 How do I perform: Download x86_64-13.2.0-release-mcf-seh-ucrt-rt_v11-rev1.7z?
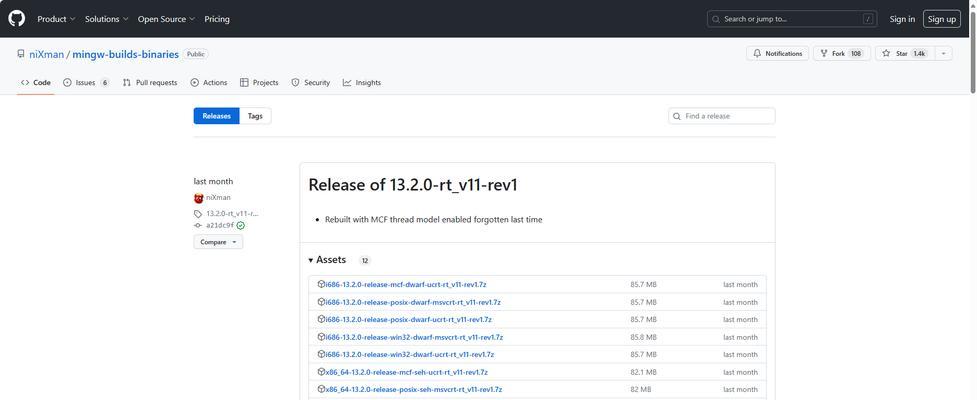[x=406, y=372]
